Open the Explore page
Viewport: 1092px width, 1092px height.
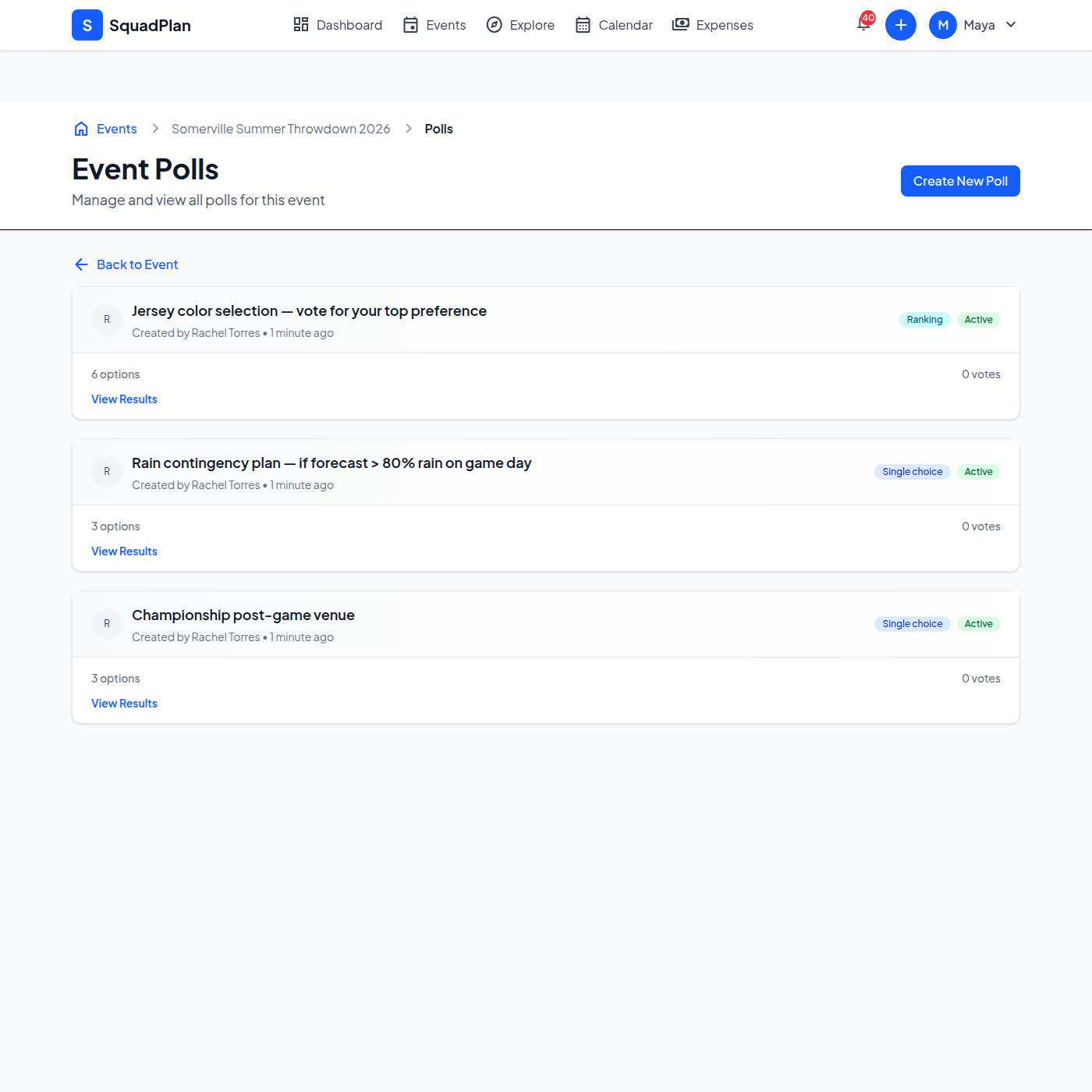click(x=520, y=25)
